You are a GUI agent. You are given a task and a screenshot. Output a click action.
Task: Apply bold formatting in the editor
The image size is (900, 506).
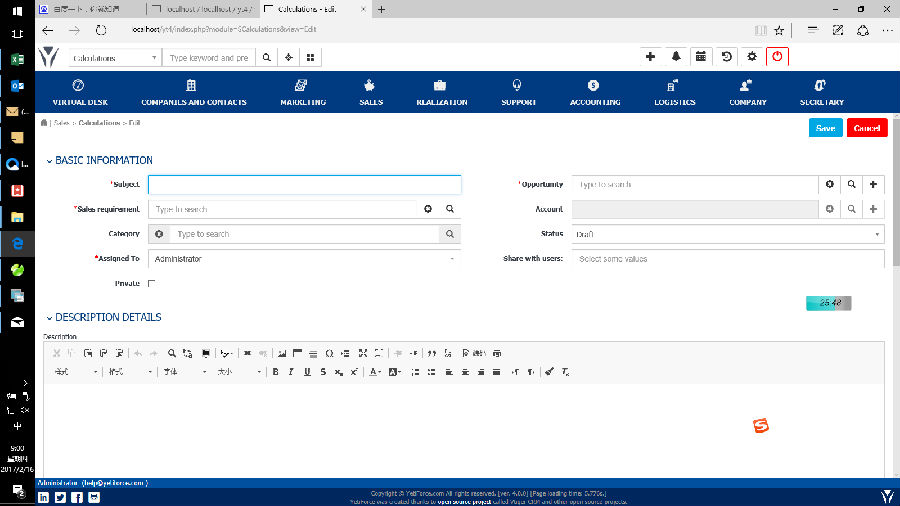pos(276,372)
